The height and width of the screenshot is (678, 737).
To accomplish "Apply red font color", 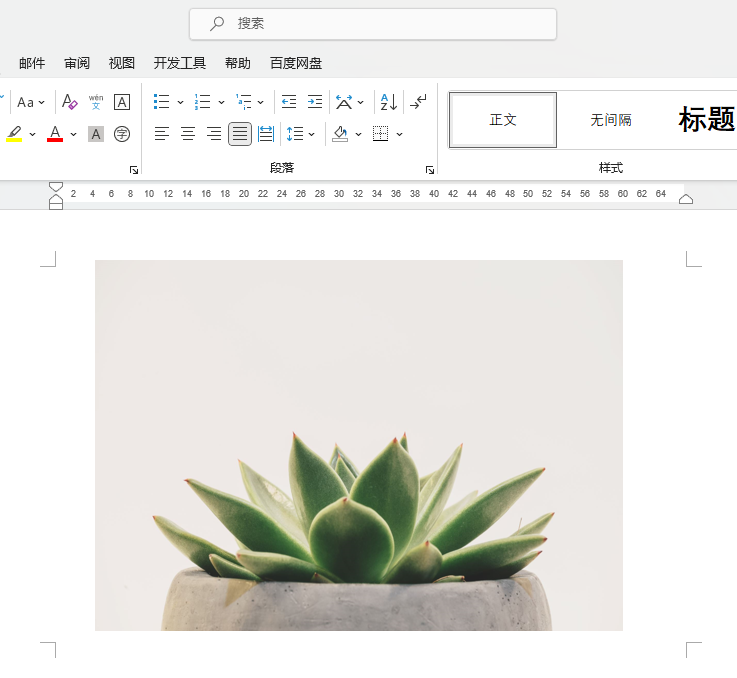I will 55,134.
